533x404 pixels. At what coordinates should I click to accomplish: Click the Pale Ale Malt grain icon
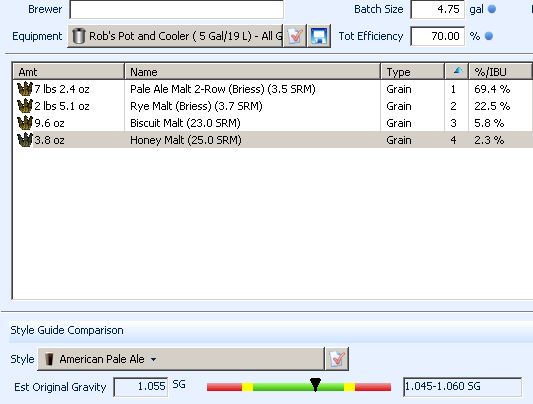[x=24, y=89]
